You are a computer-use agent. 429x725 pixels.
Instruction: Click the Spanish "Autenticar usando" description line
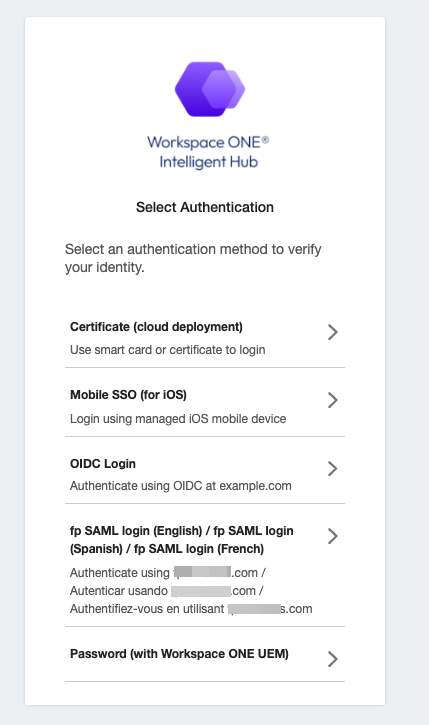pyautogui.click(x=166, y=591)
